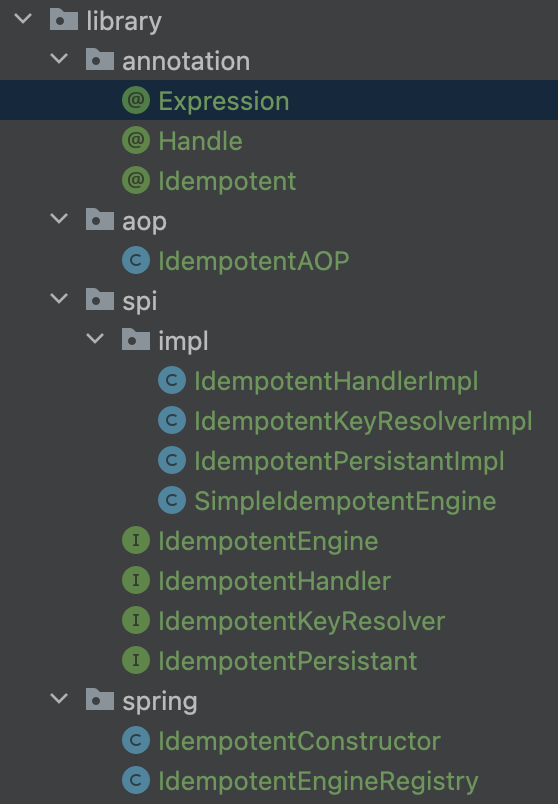Viewport: 558px width, 804px height.
Task: Collapse the library folder
Action: click(23, 19)
